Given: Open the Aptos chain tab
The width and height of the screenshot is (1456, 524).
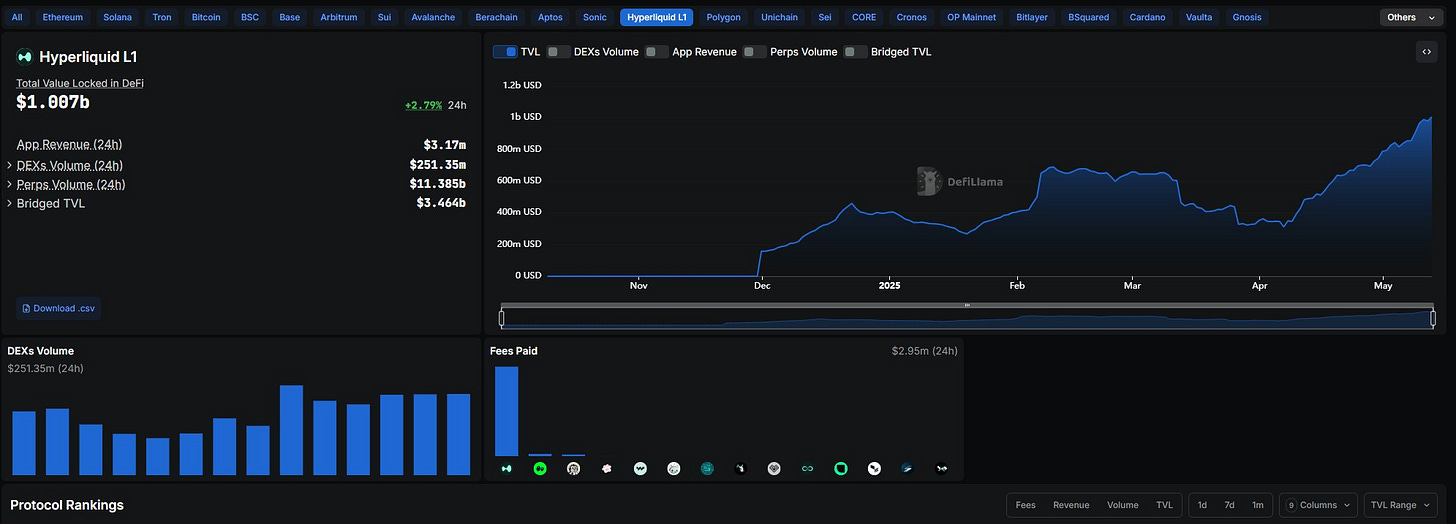Looking at the screenshot, I should (550, 17).
